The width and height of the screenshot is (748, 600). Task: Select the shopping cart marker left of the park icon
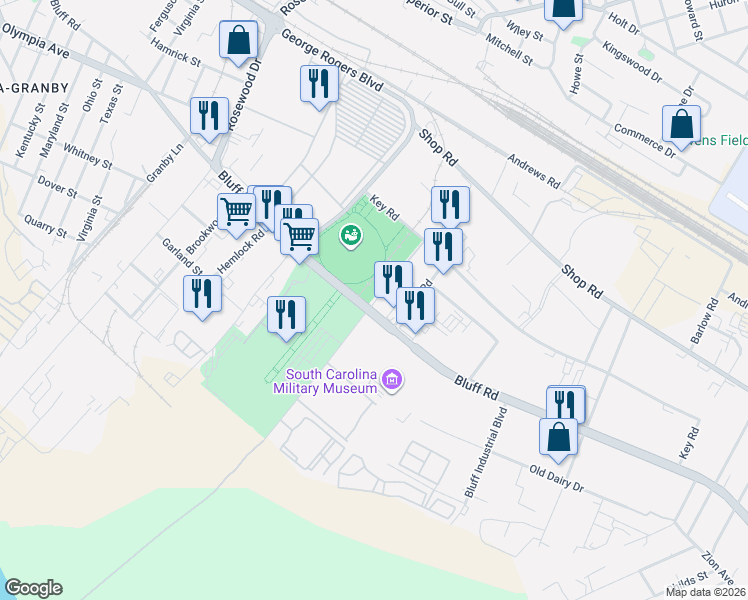(299, 237)
